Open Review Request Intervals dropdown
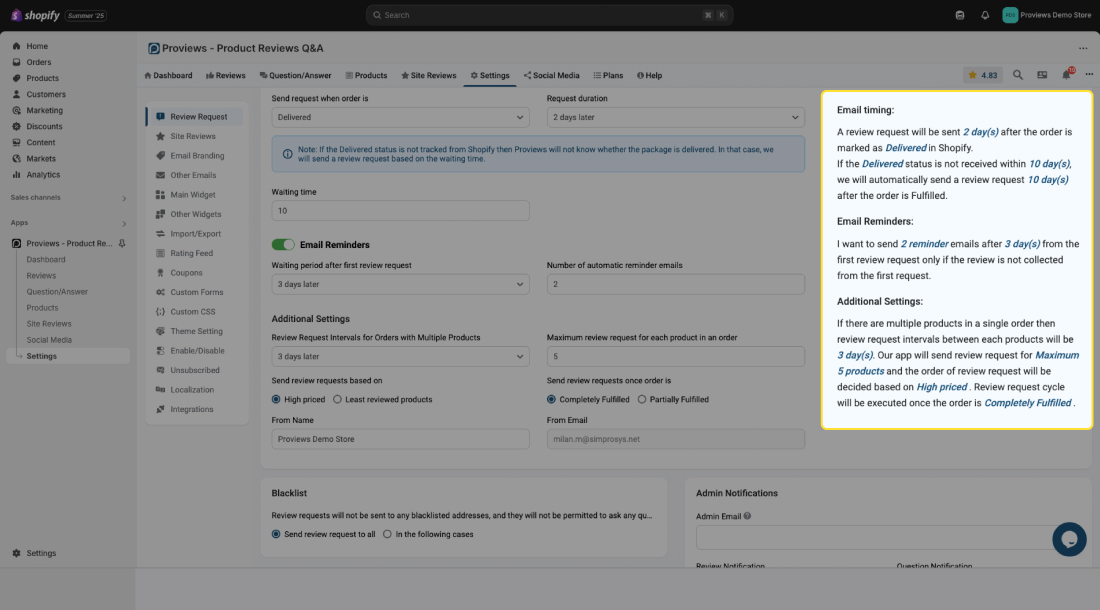Viewport: 1100px width, 610px height. (401, 357)
